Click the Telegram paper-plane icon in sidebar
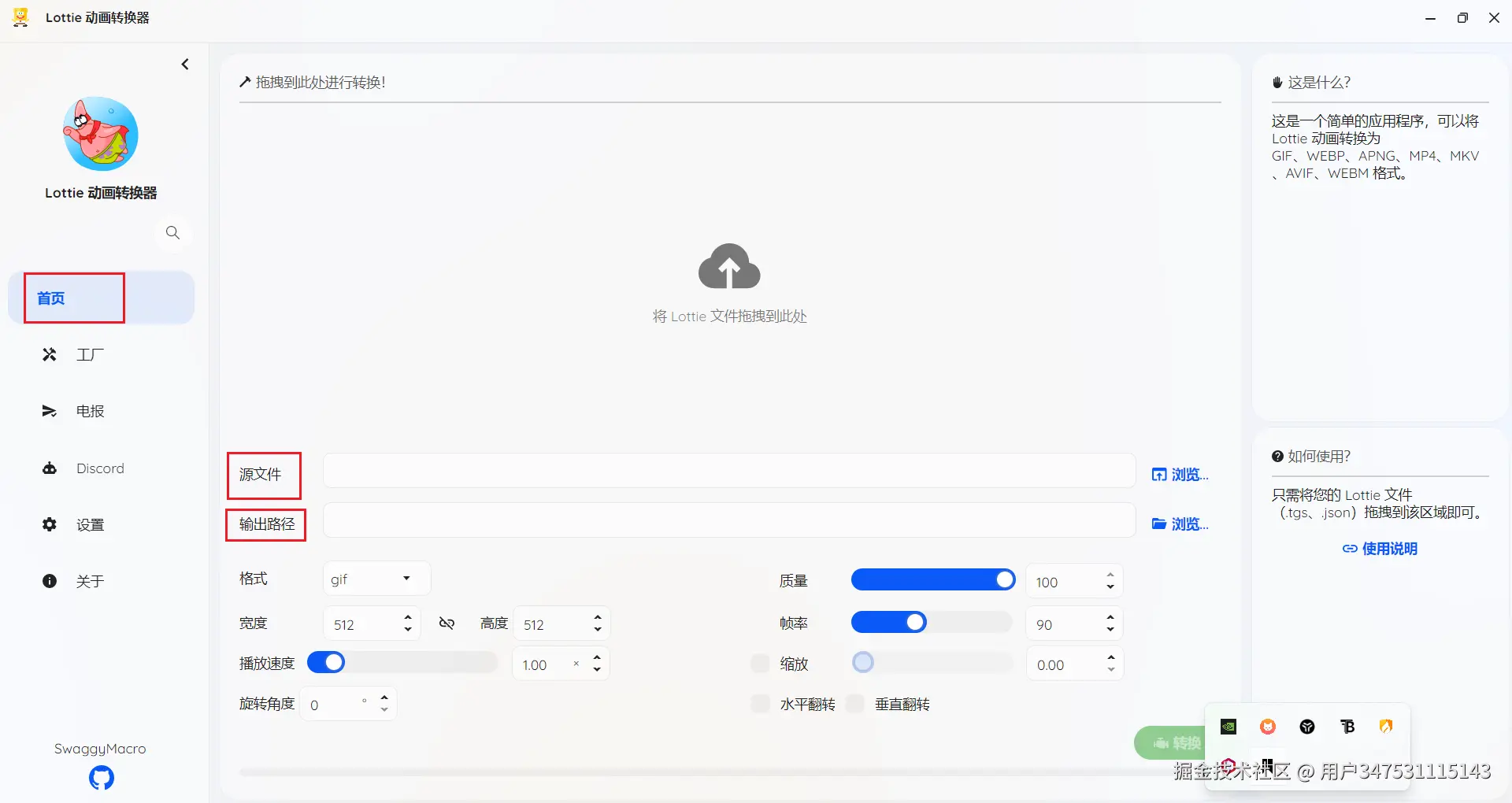 (50, 411)
